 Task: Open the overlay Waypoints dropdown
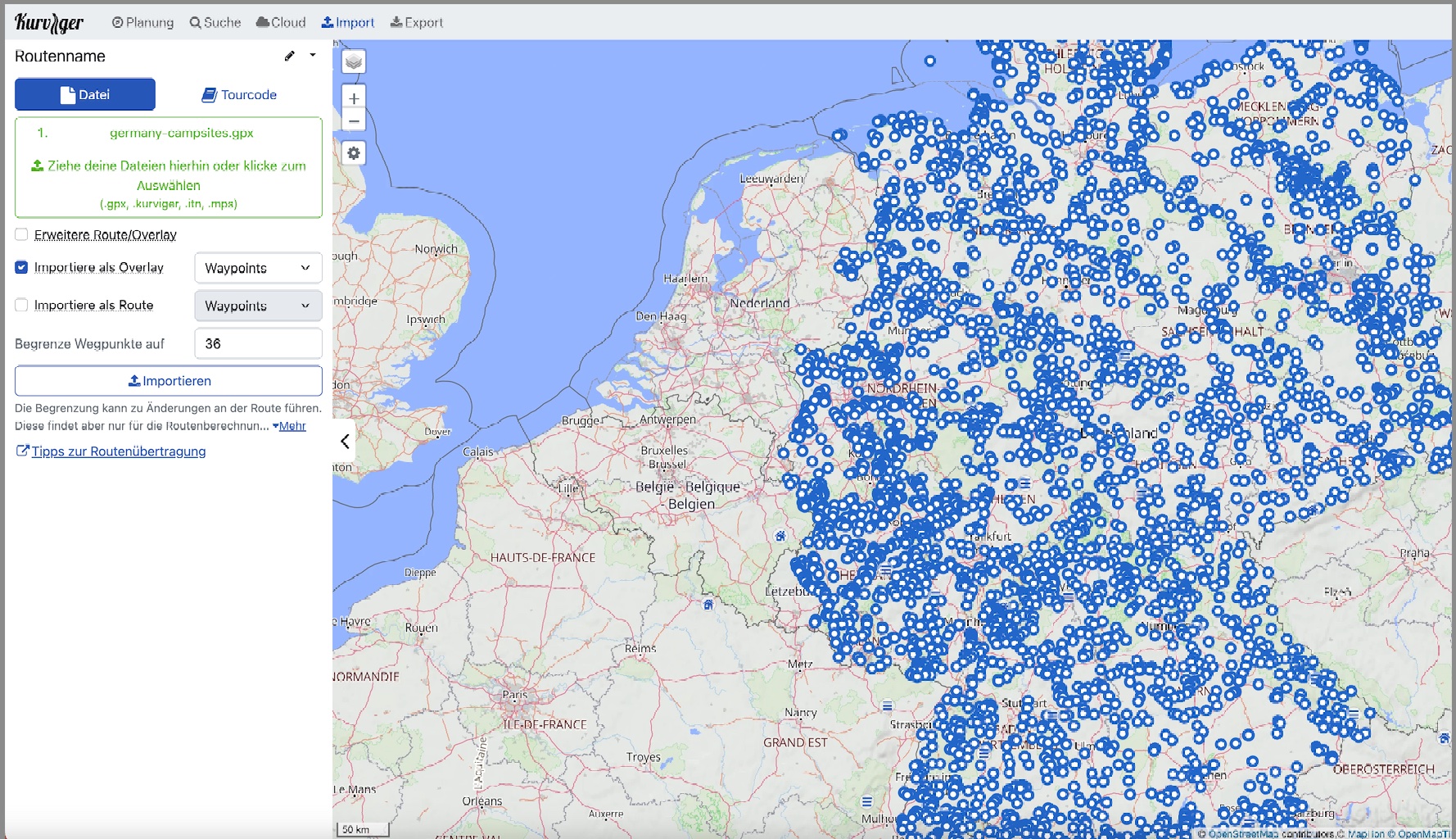click(x=258, y=268)
